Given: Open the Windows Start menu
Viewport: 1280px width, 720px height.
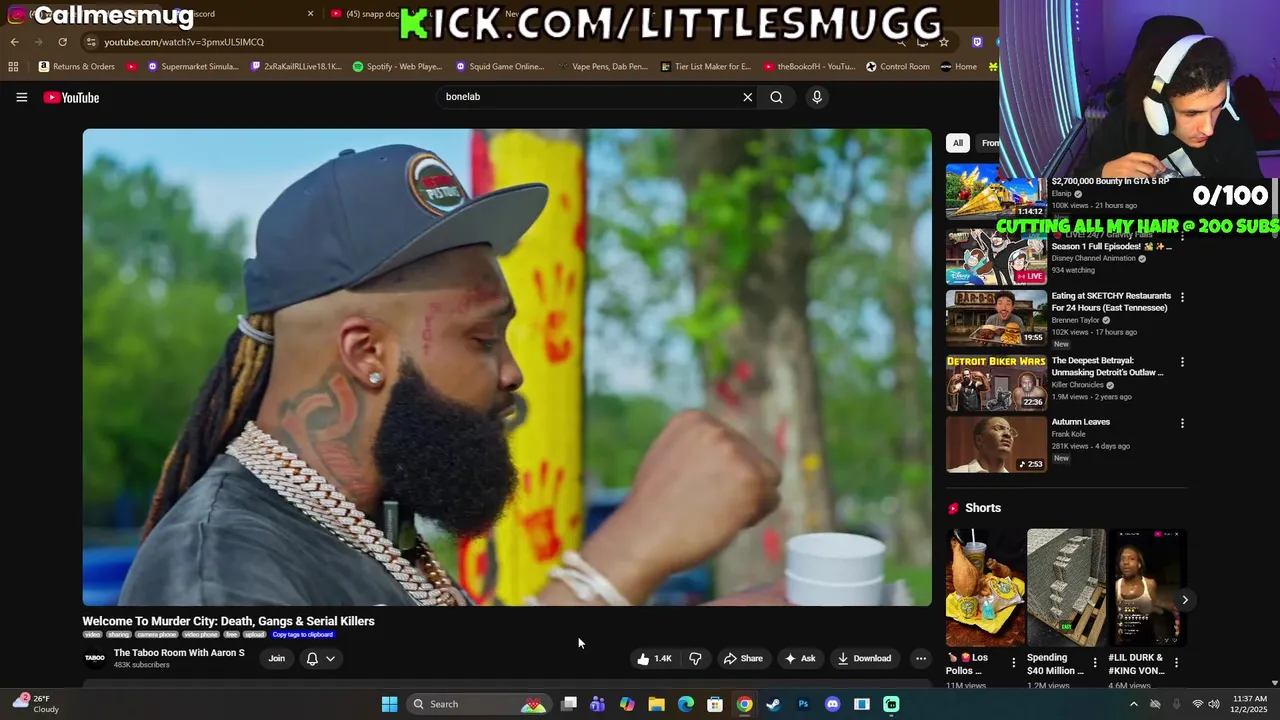Looking at the screenshot, I should (x=389, y=704).
